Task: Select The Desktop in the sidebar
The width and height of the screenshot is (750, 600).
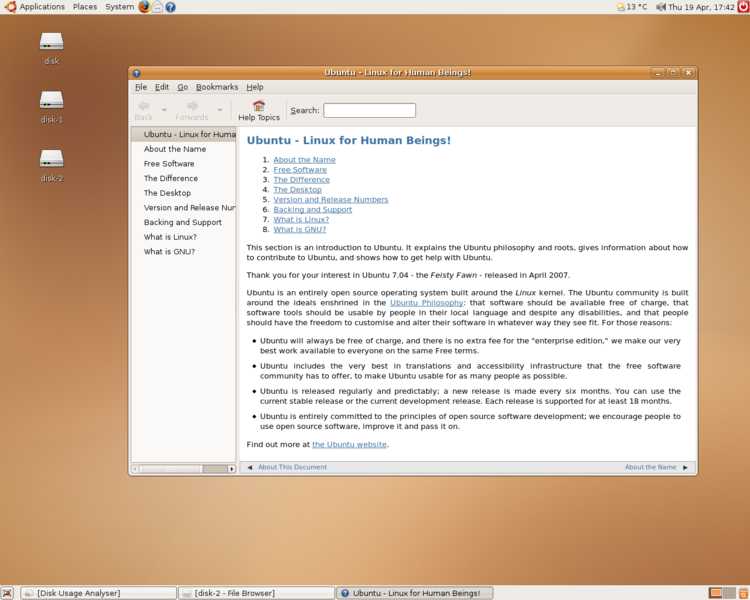Action: (167, 193)
